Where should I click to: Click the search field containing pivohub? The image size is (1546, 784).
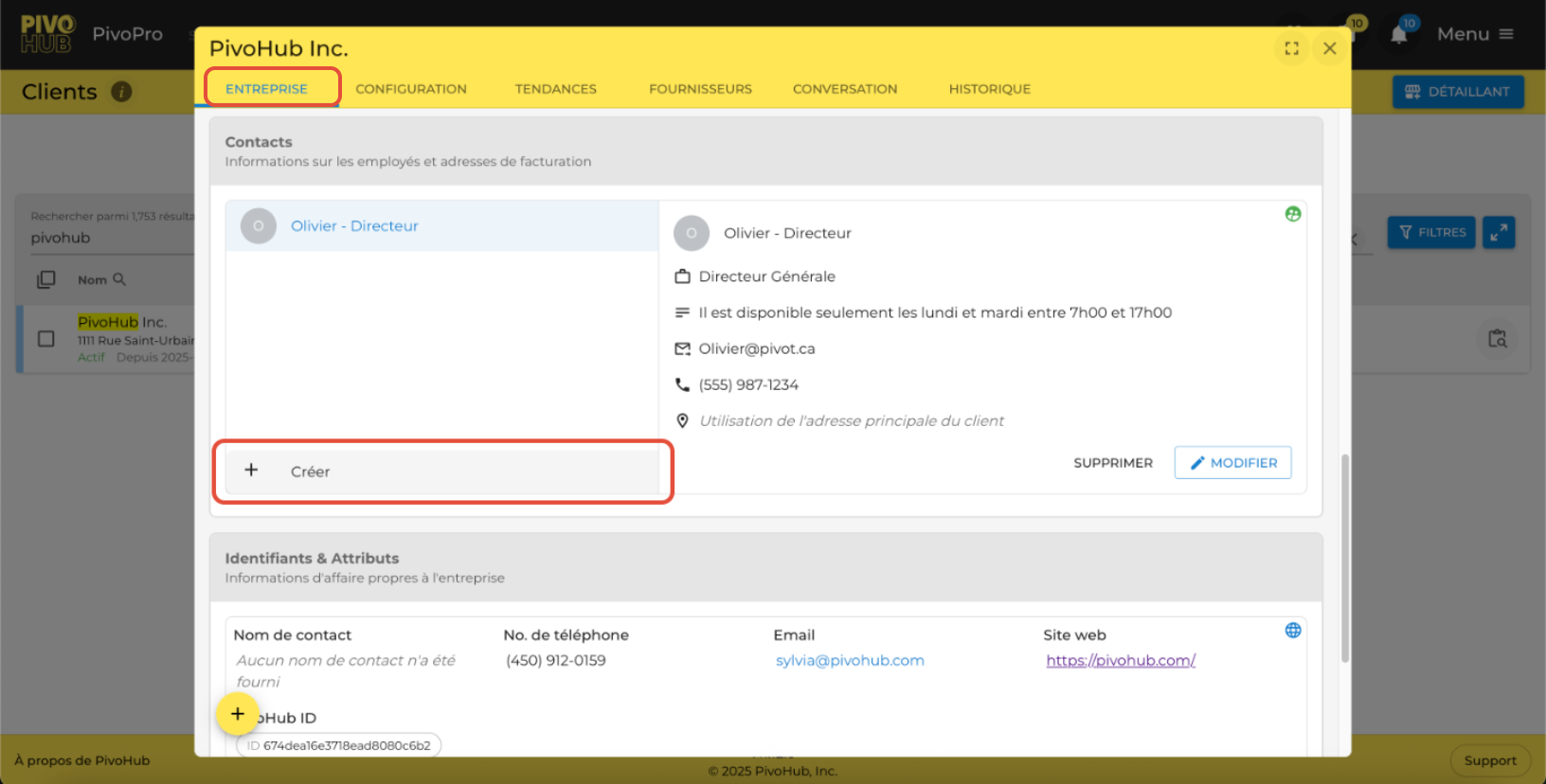coord(112,238)
